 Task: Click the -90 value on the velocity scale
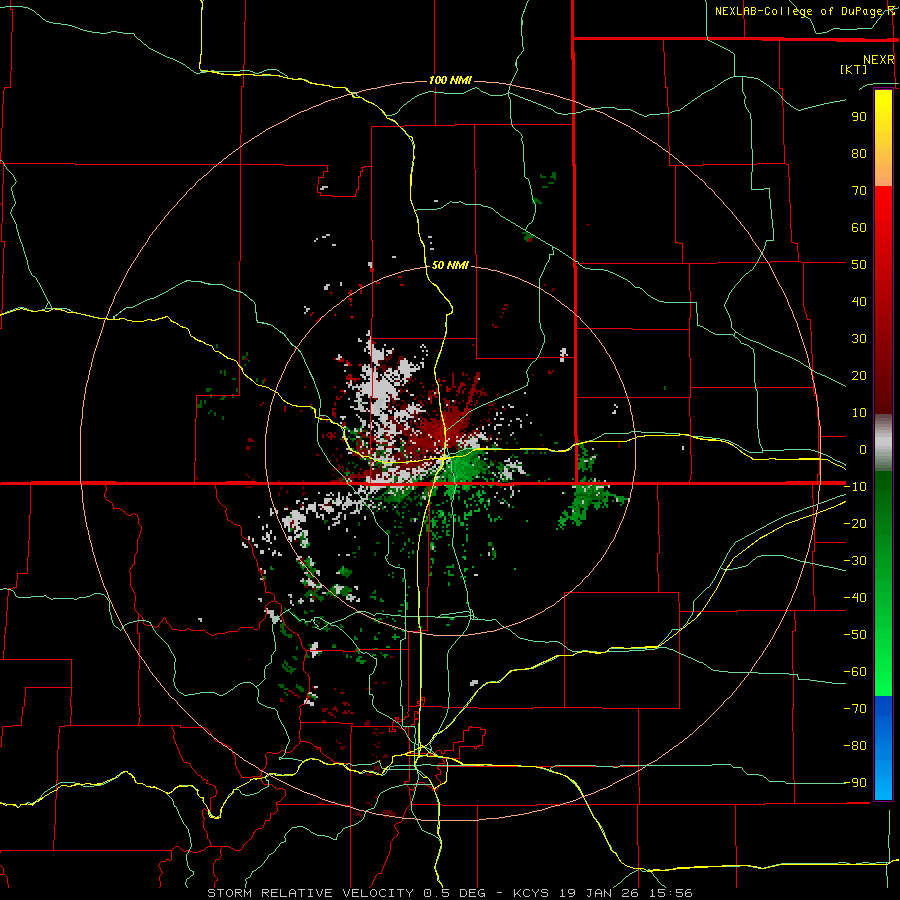[x=855, y=783]
